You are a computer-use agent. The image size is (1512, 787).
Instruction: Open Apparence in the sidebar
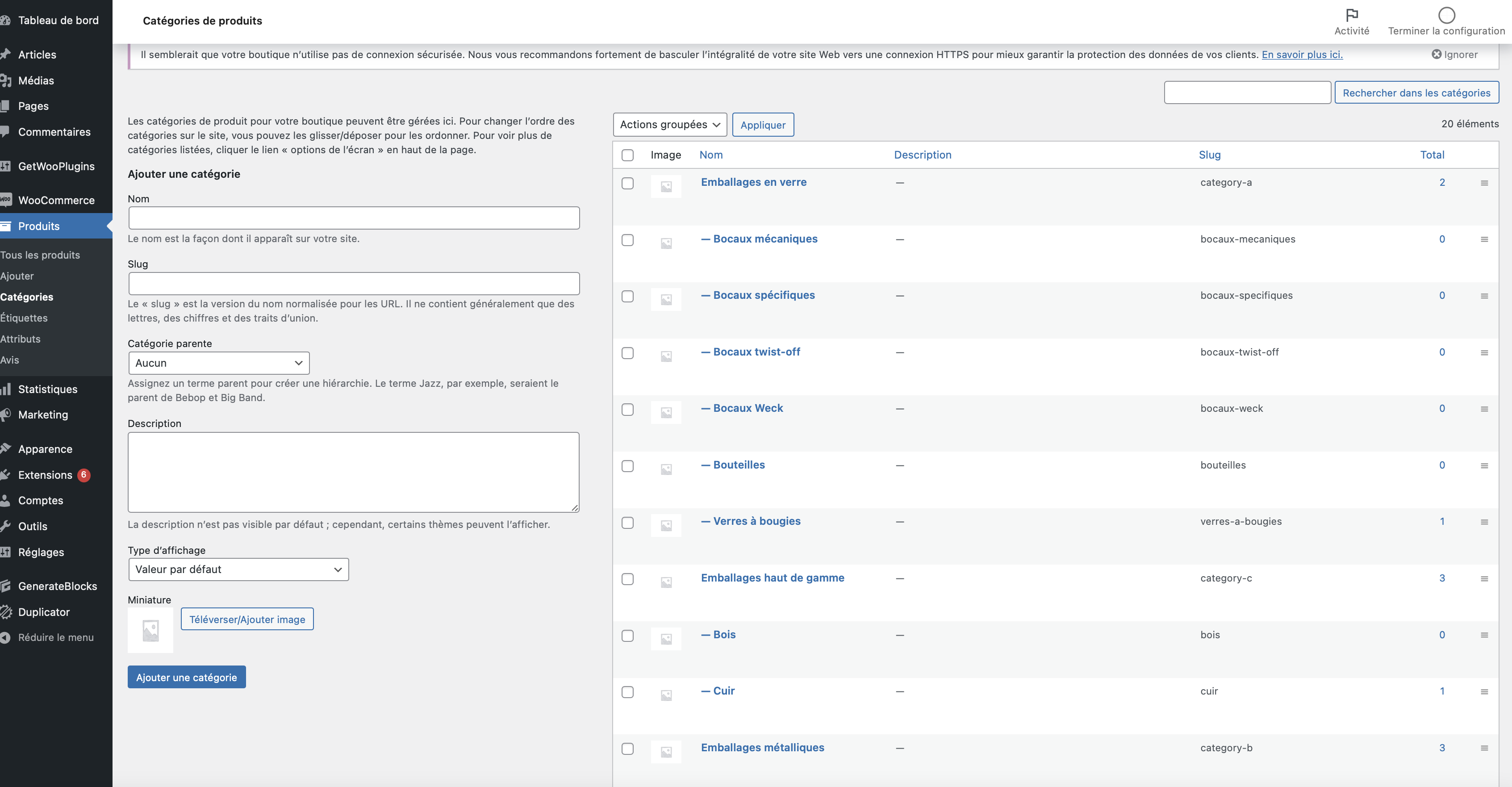coord(45,449)
